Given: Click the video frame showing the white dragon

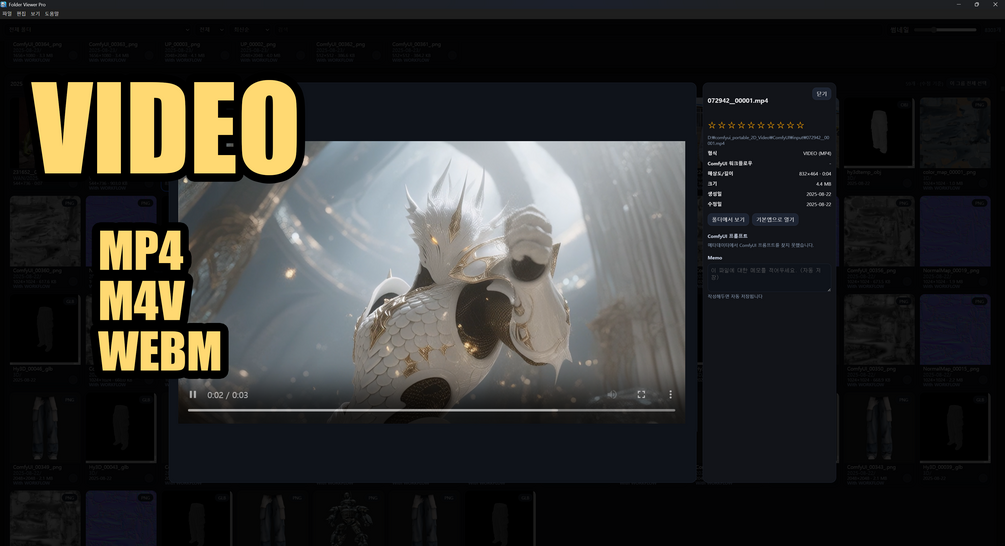Looking at the screenshot, I should [x=431, y=282].
